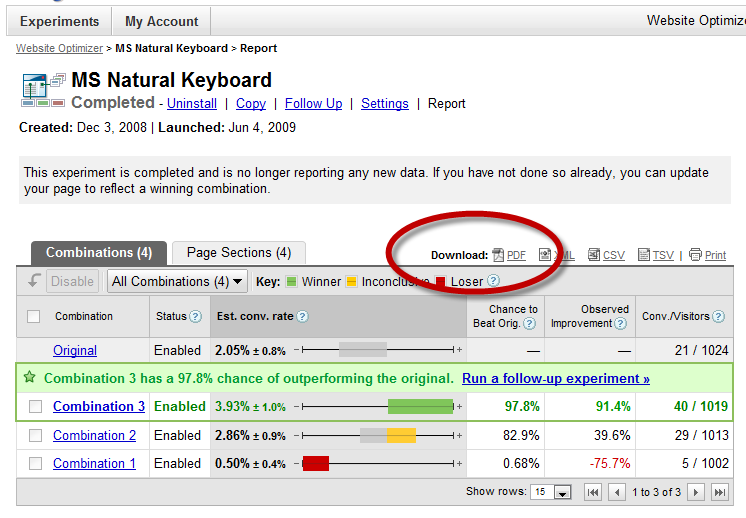Go to first page of rows

[593, 492]
